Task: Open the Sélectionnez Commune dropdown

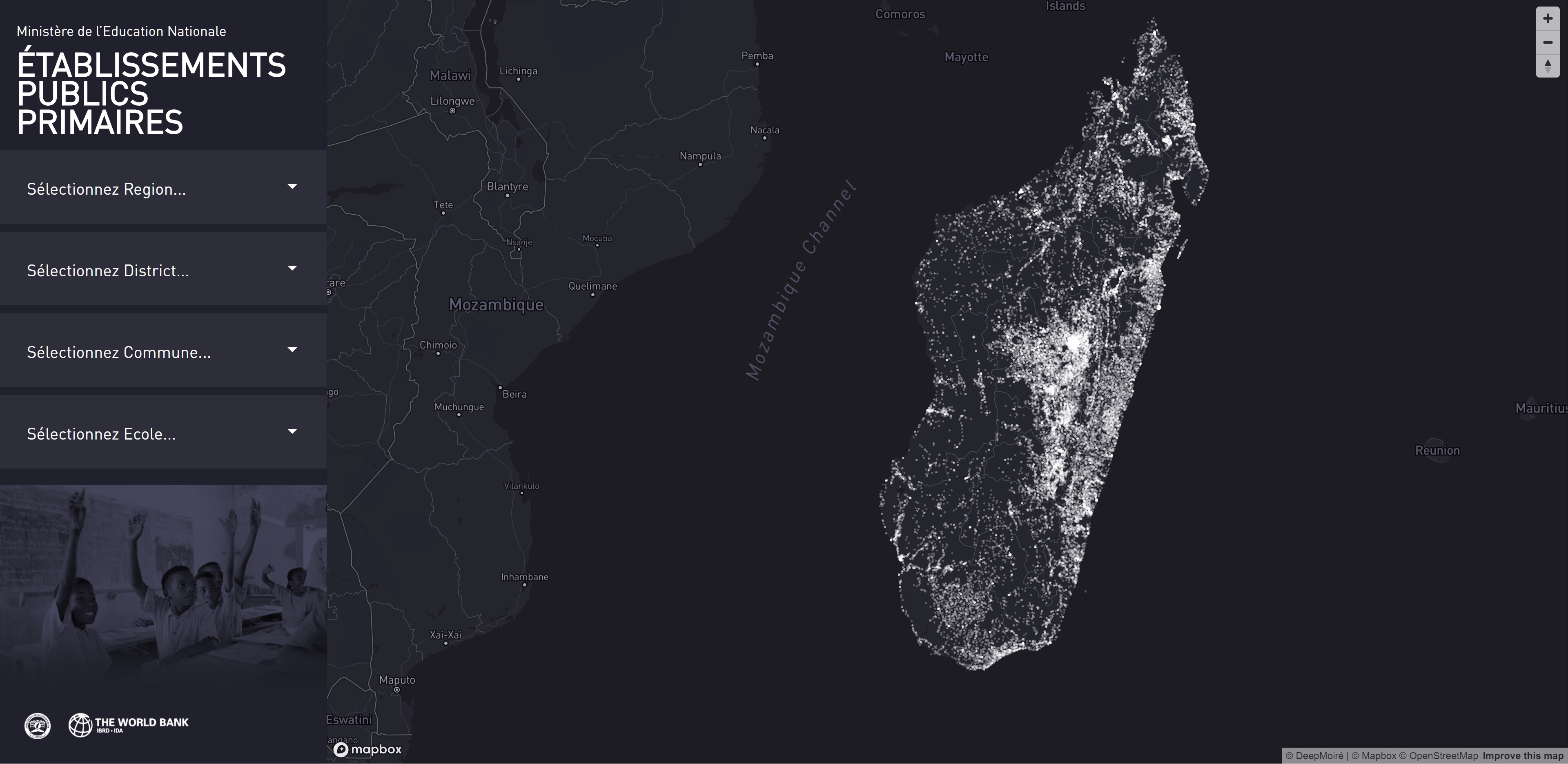Action: tap(163, 350)
